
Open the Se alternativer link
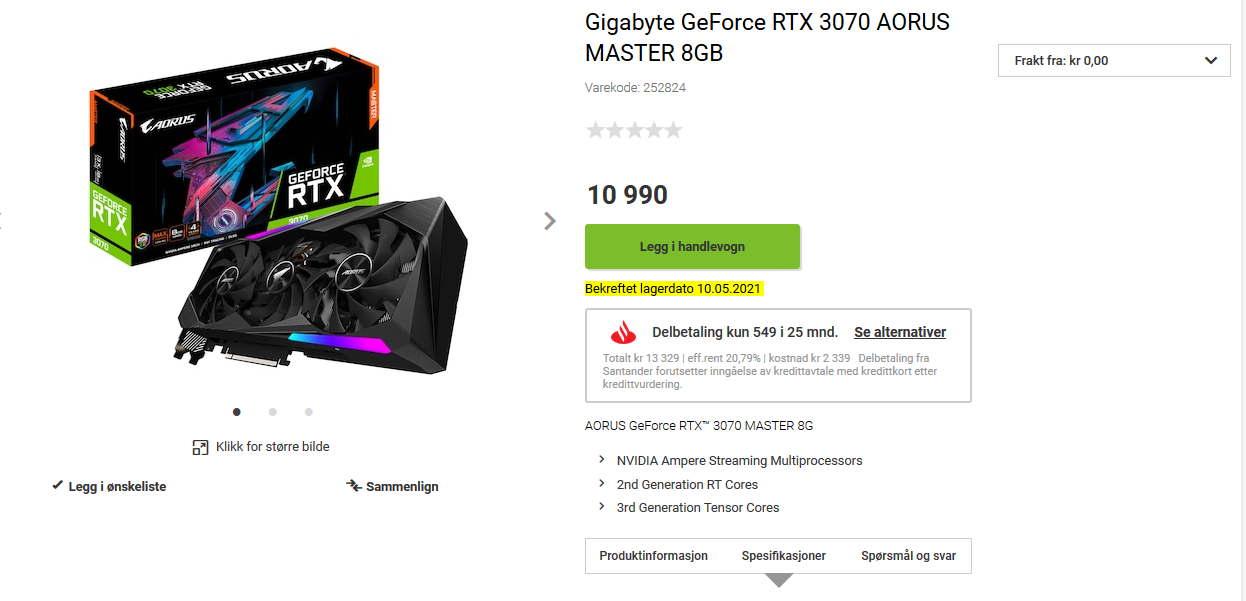coord(900,332)
